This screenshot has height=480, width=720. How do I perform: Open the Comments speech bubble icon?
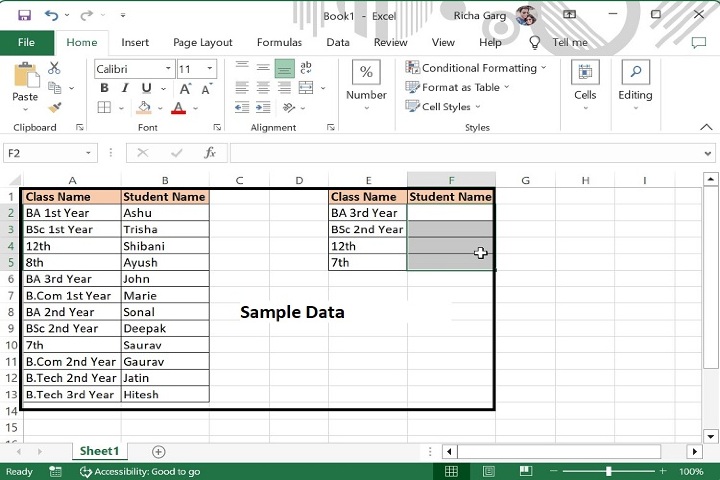698,43
